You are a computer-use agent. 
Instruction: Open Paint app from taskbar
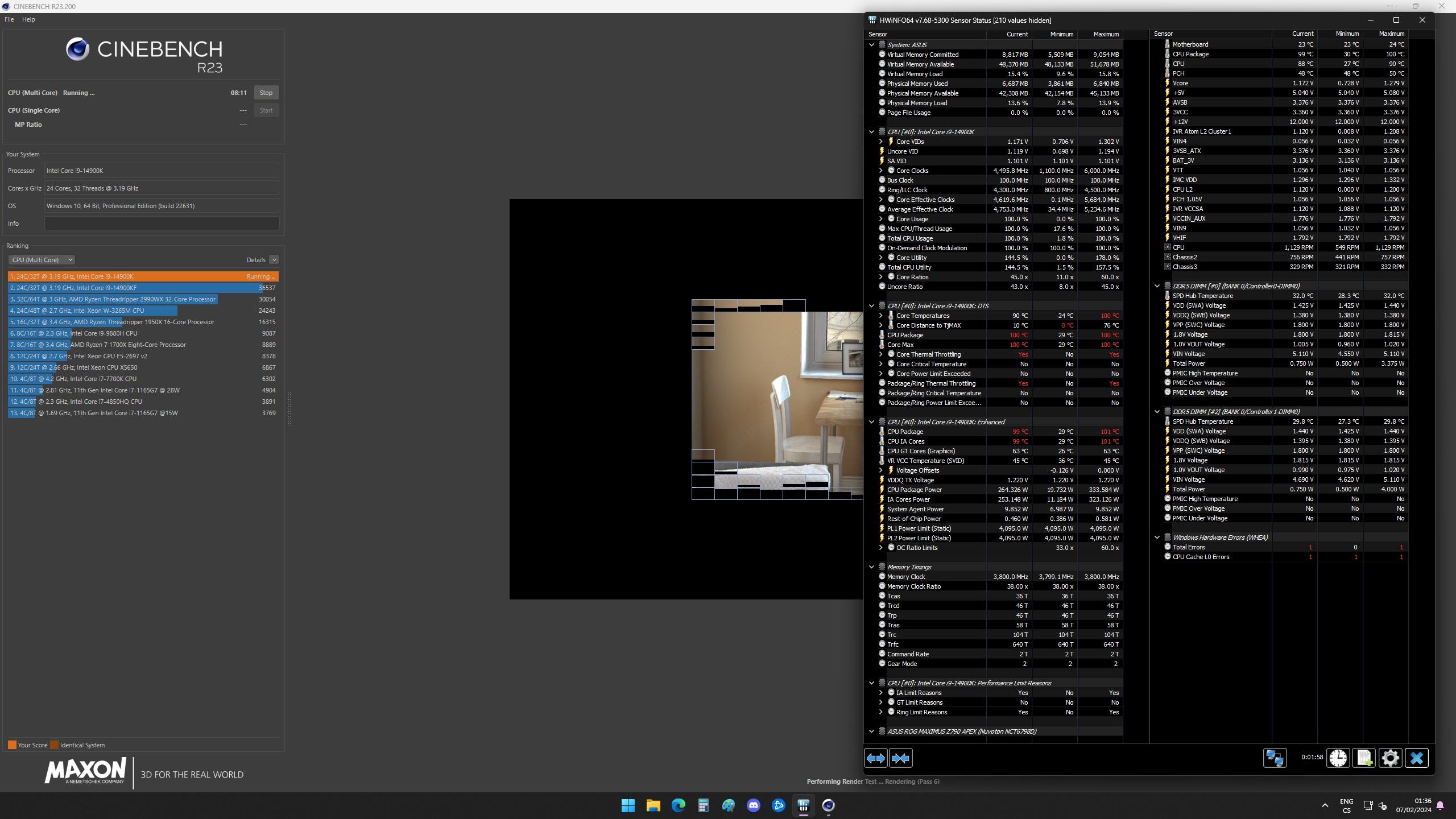(x=728, y=805)
